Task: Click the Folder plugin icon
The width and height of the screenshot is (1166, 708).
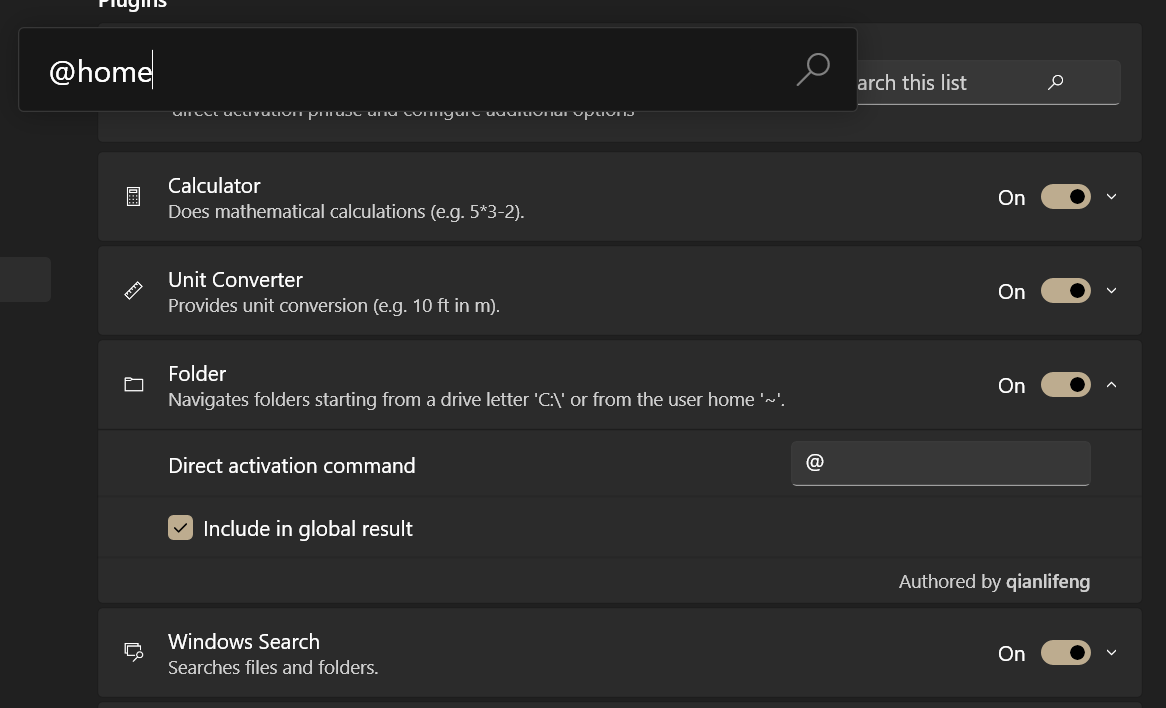Action: 134,384
